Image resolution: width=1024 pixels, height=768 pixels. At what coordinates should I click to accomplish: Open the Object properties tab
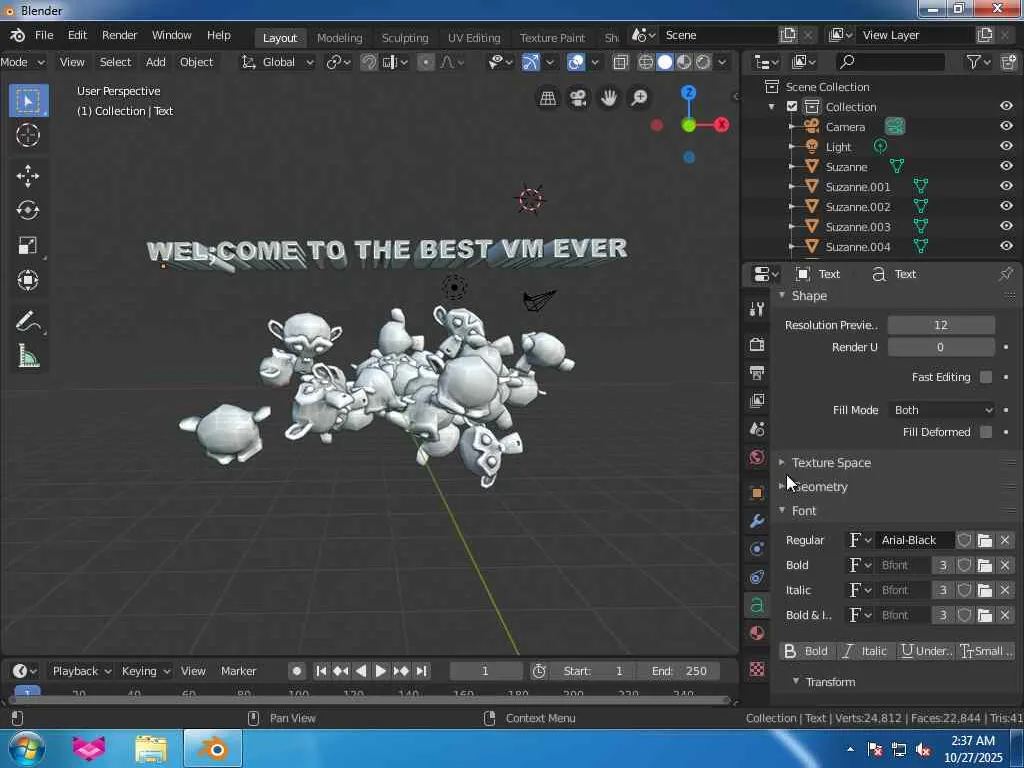[757, 493]
